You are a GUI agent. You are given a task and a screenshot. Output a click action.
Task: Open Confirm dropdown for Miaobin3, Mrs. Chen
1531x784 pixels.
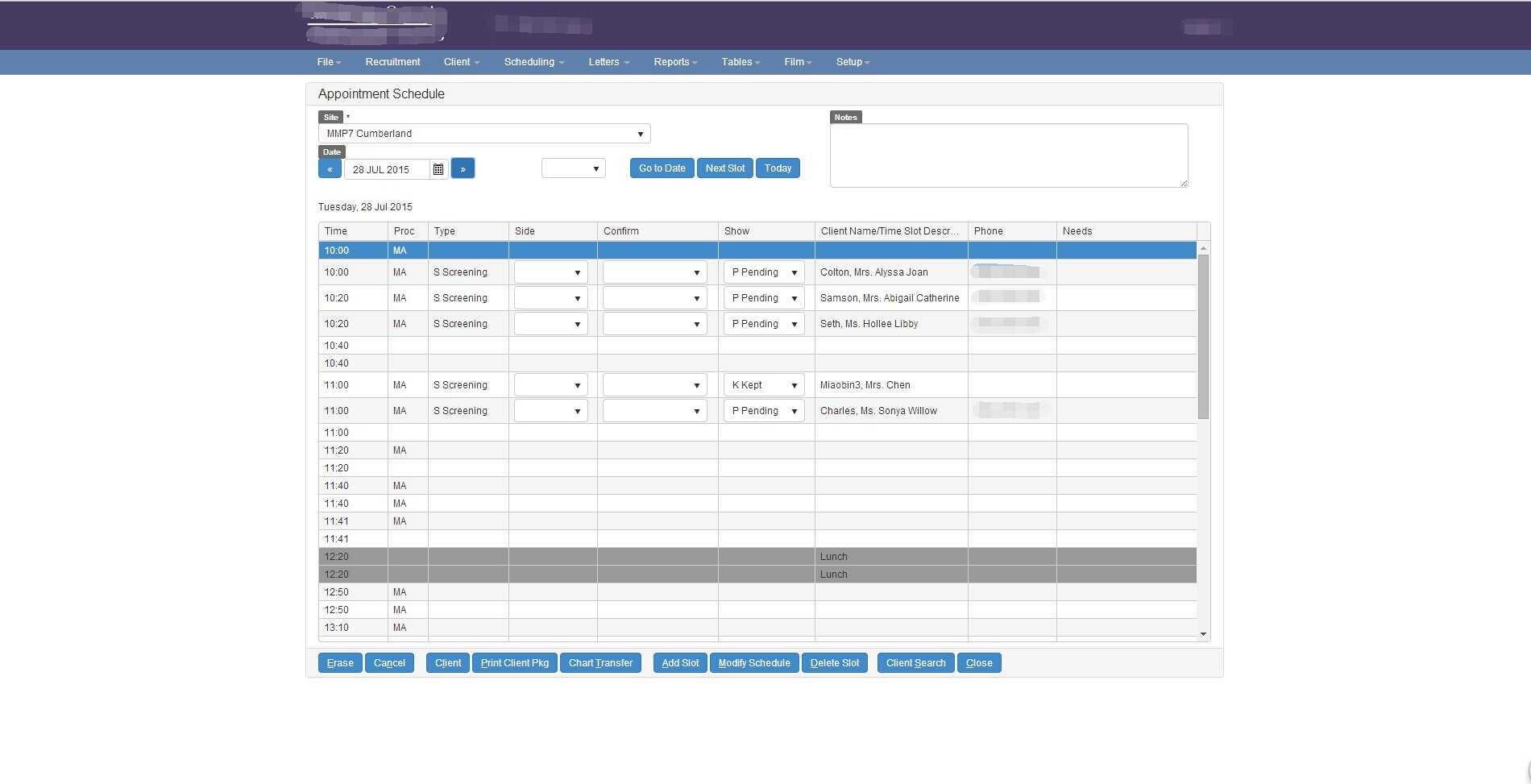[x=655, y=385]
